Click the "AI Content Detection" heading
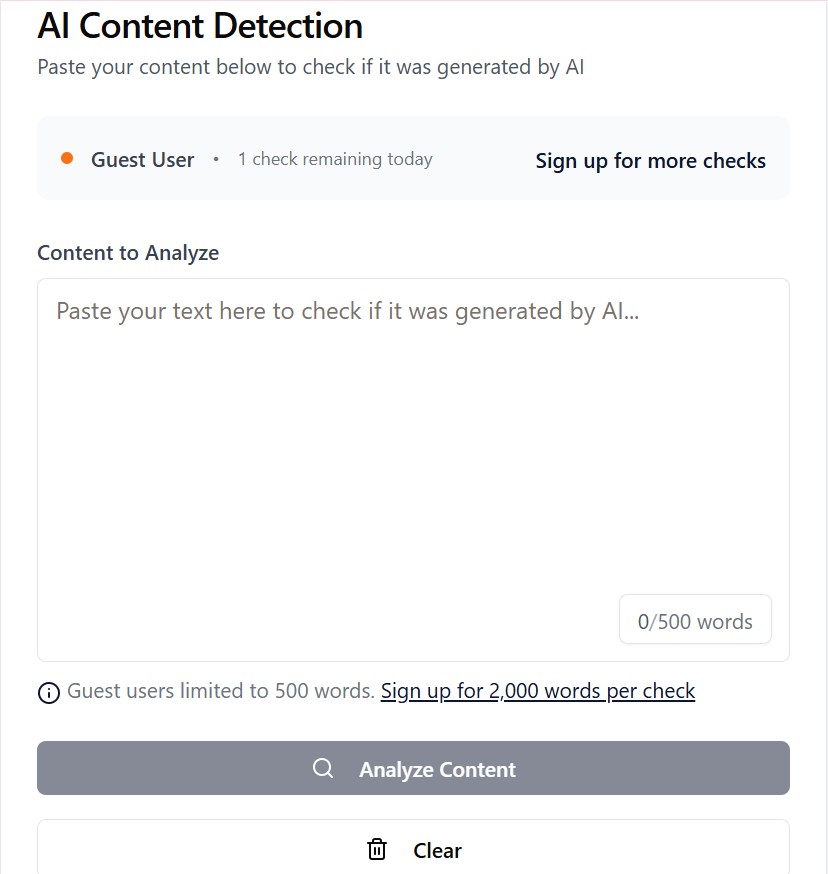828x874 pixels. [200, 26]
